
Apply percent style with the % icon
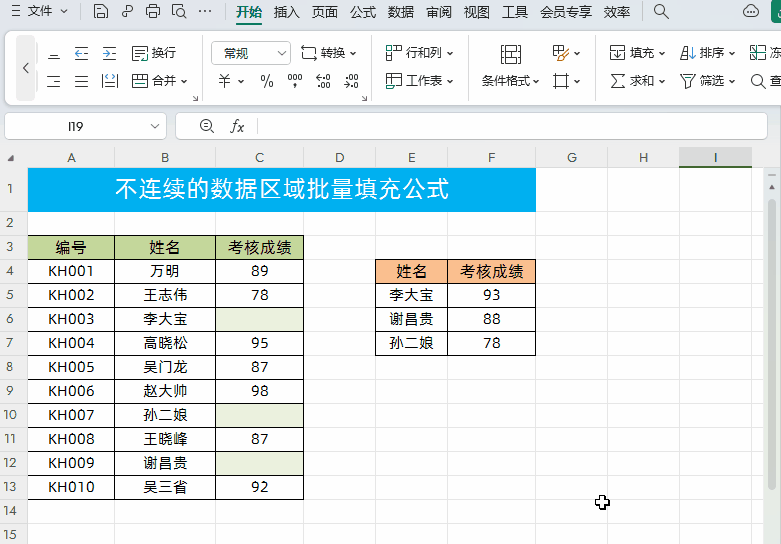267,81
